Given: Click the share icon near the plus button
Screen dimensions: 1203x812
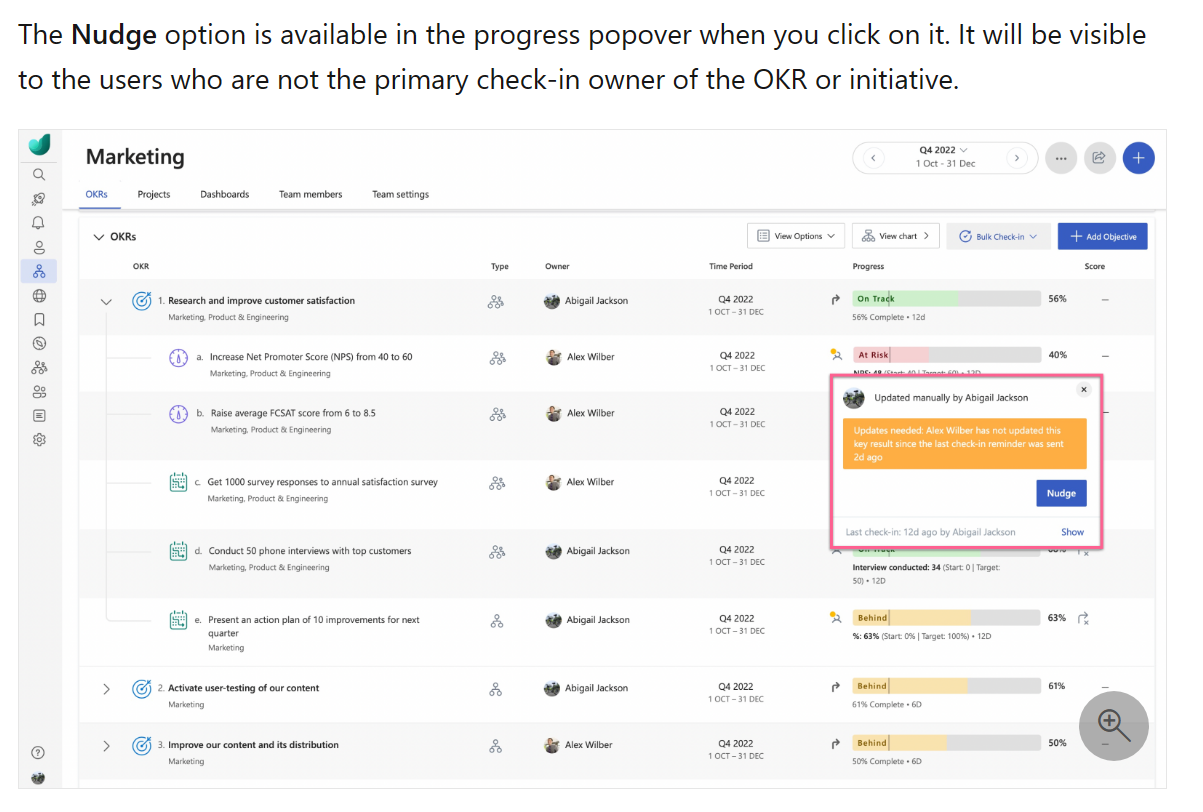Looking at the screenshot, I should pos(1099,158).
